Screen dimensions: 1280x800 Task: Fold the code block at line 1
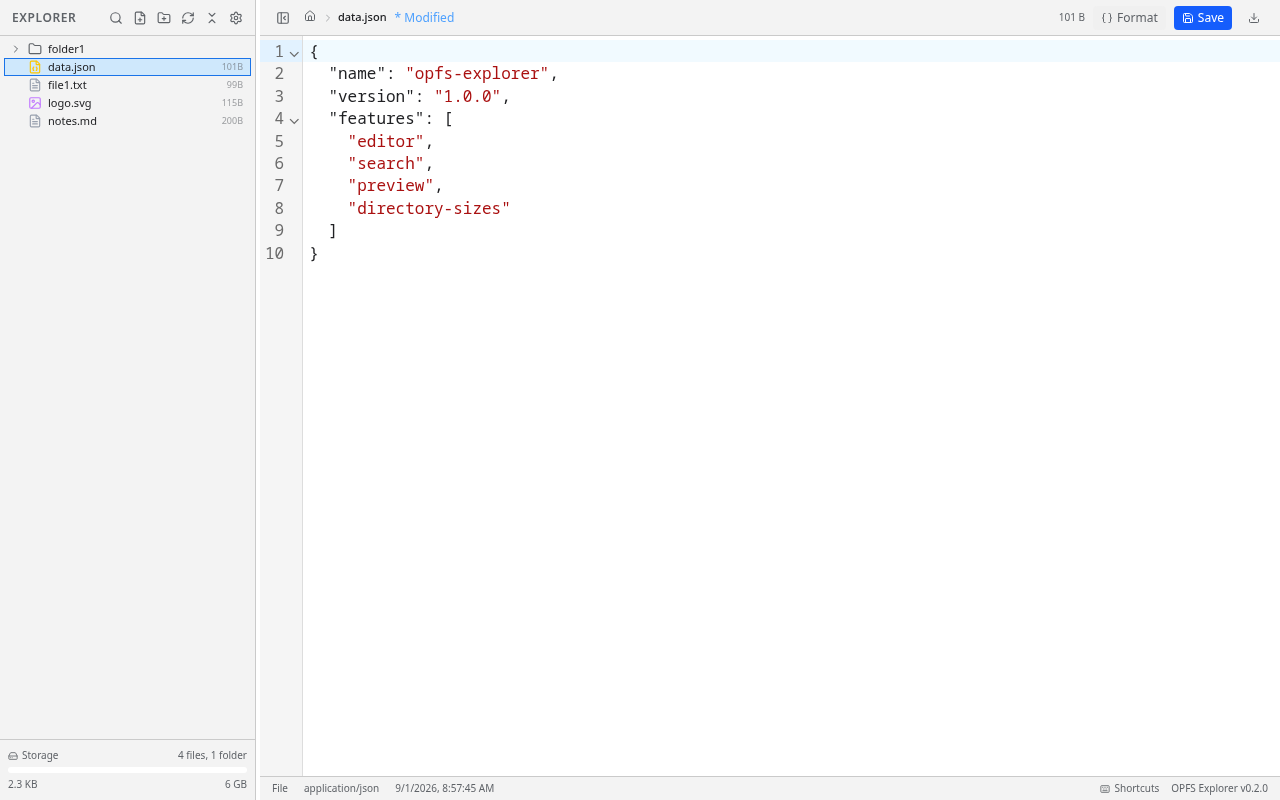[x=294, y=53]
